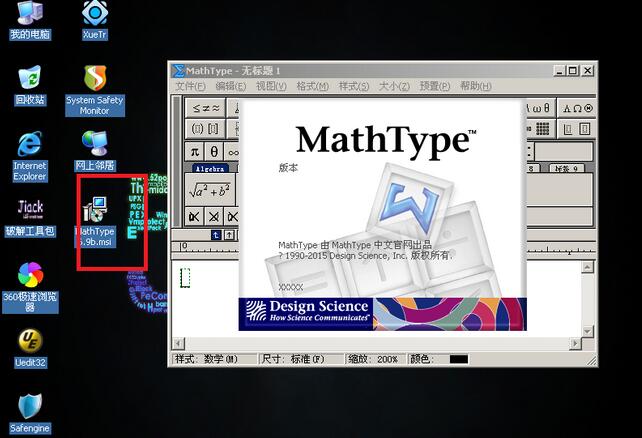This screenshot has height=438, width=642.
Task: Select the Safengine desktop icon
Action: click(30, 414)
